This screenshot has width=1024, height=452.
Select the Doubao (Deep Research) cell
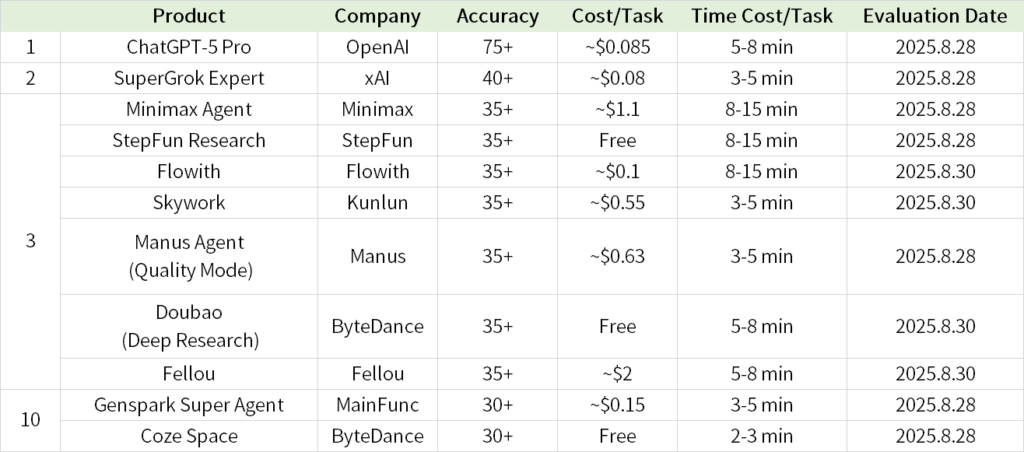coord(189,326)
